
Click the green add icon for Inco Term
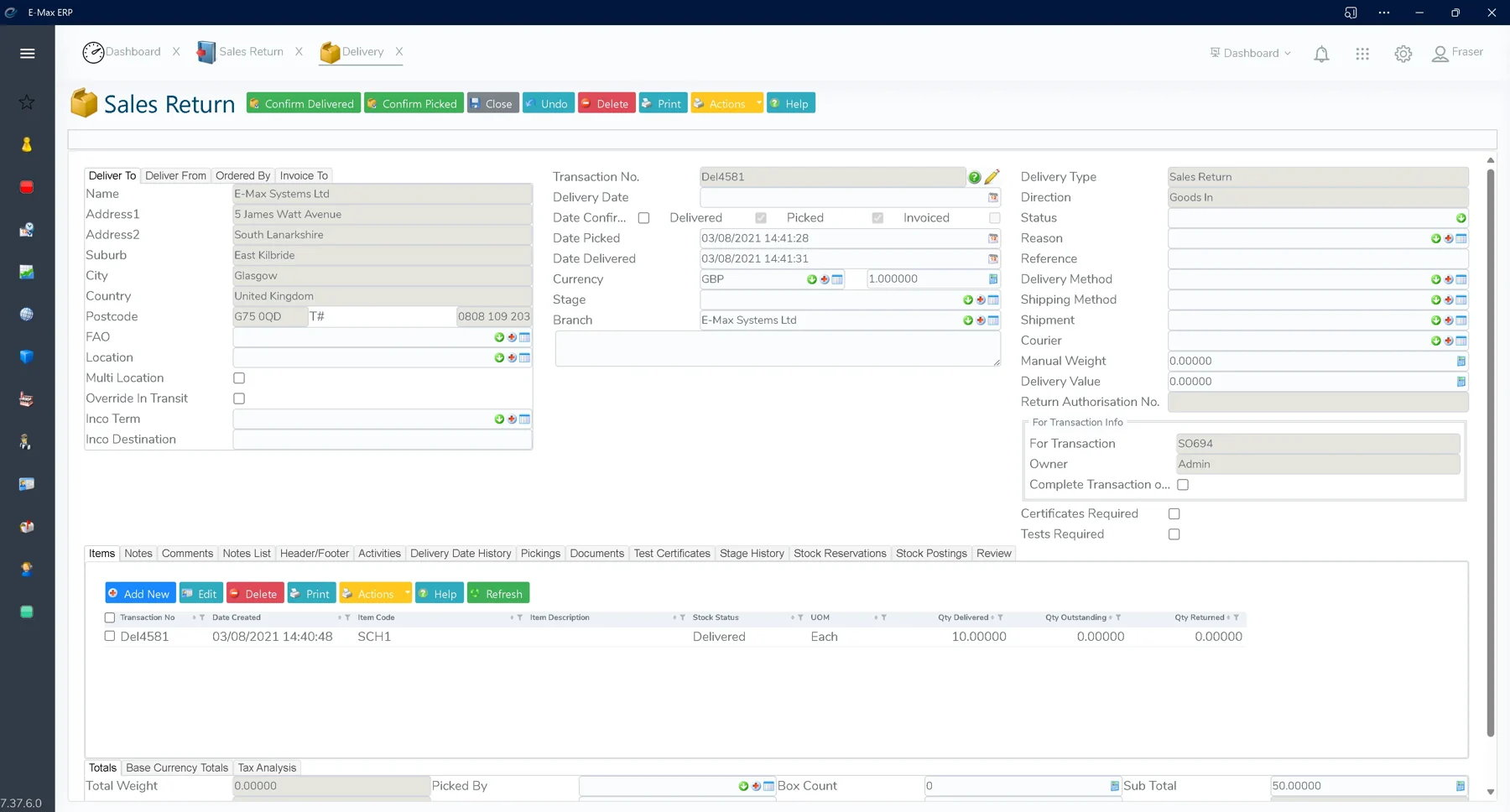[499, 419]
